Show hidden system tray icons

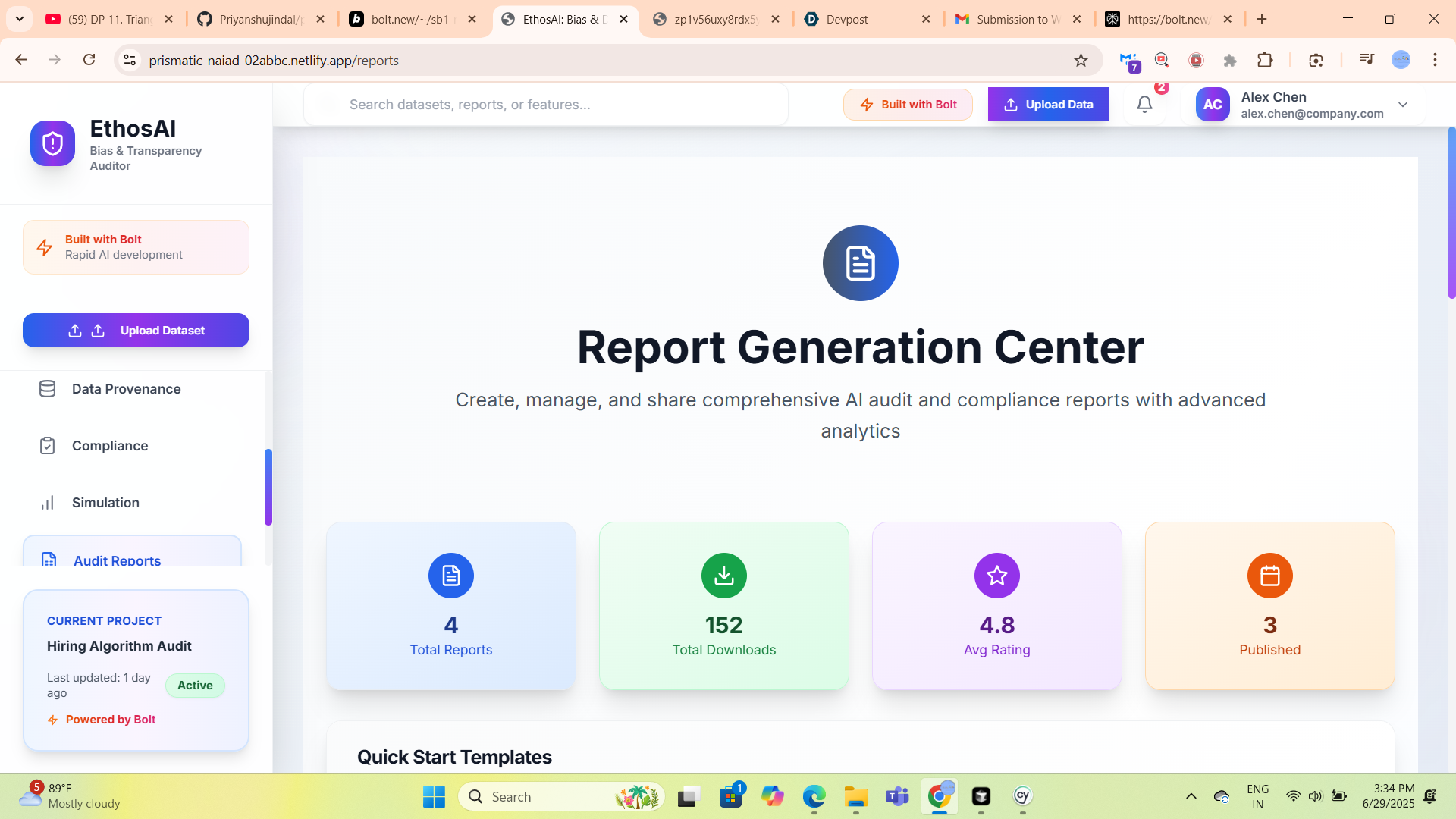1191,796
